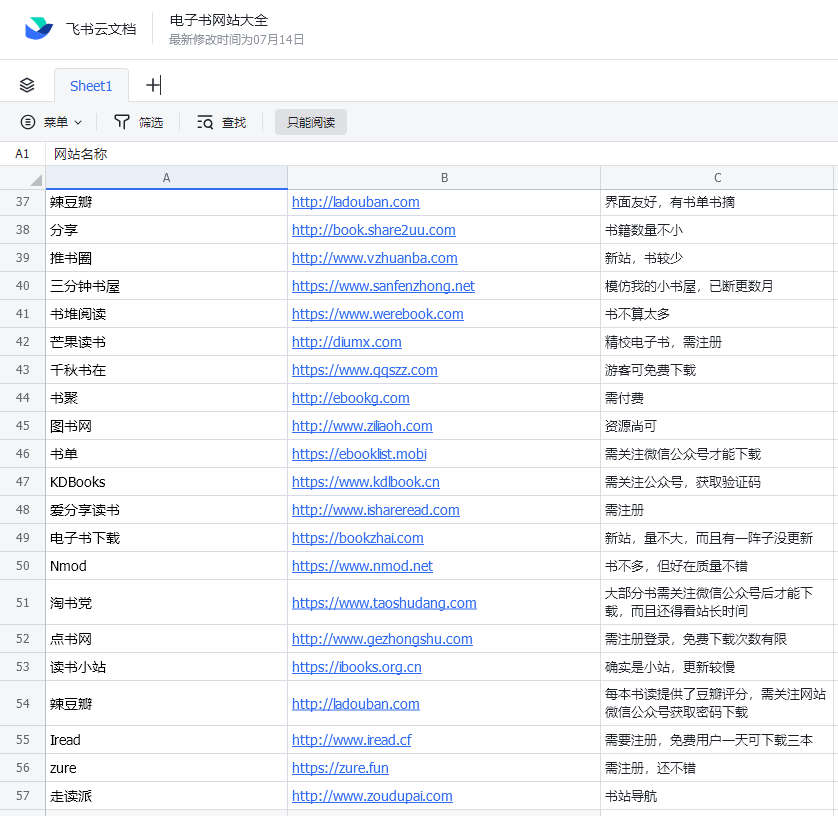Select row 51 header
The image size is (838, 816).
pyautogui.click(x=23, y=603)
